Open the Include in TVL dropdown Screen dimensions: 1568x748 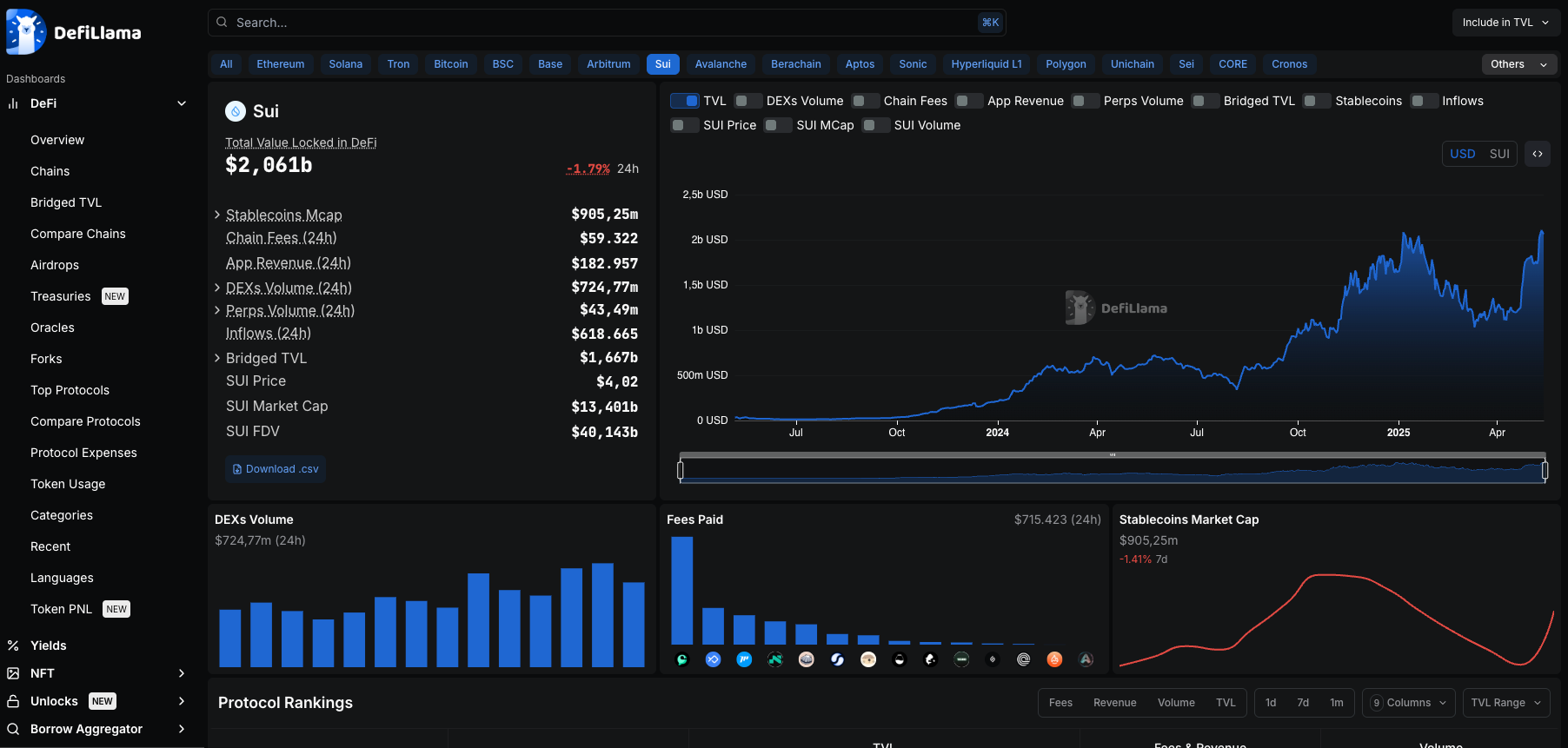(1505, 23)
